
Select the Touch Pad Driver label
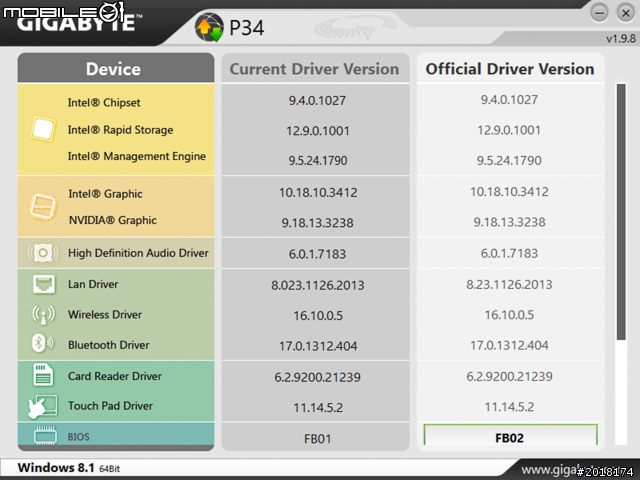click(x=110, y=406)
